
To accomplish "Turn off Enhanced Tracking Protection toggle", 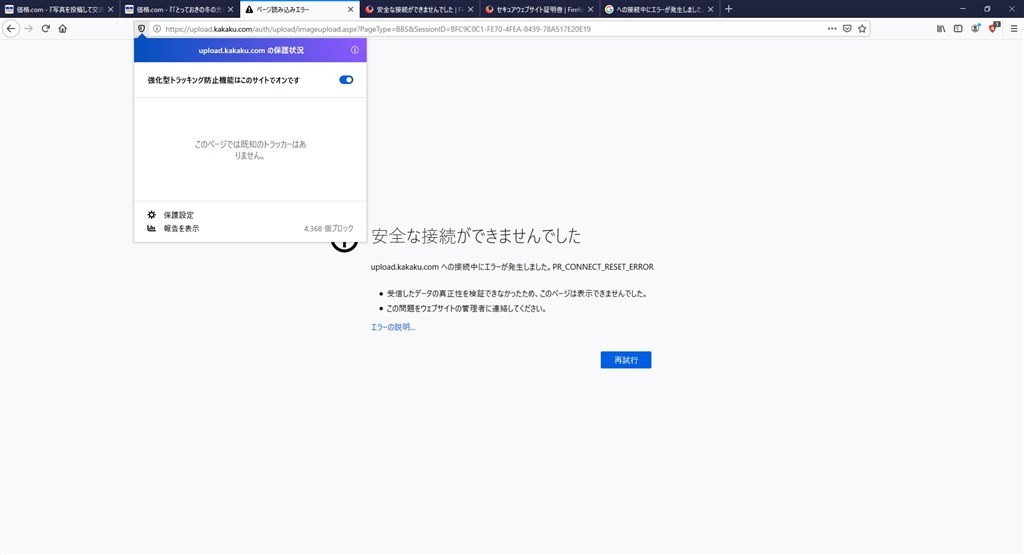I will [x=346, y=80].
